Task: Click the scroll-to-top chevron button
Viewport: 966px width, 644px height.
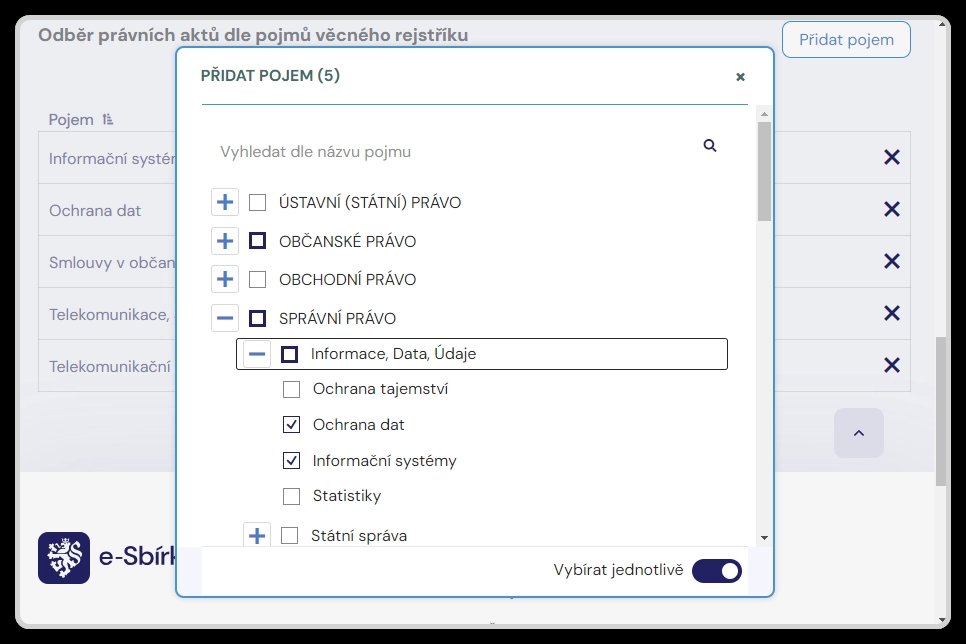Action: point(859,433)
